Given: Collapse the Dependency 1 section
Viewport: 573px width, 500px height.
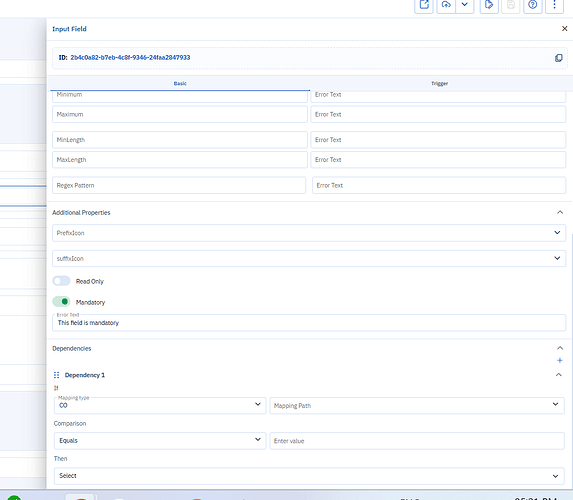Looking at the screenshot, I should point(558,375).
